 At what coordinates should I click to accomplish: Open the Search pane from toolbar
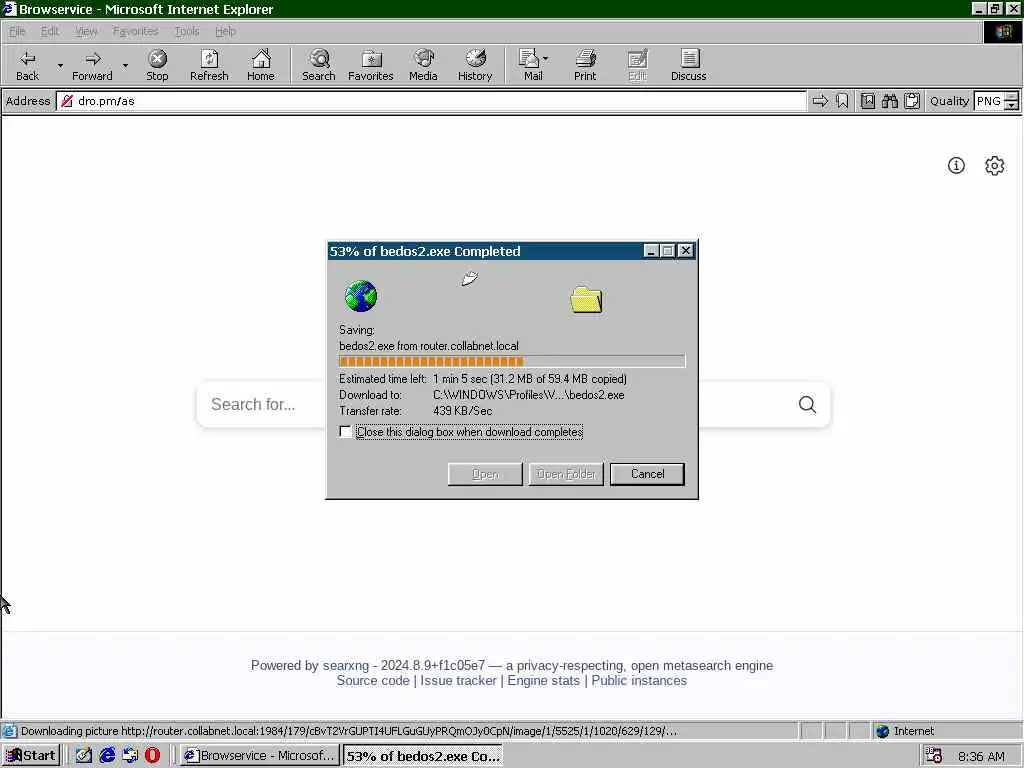point(319,65)
